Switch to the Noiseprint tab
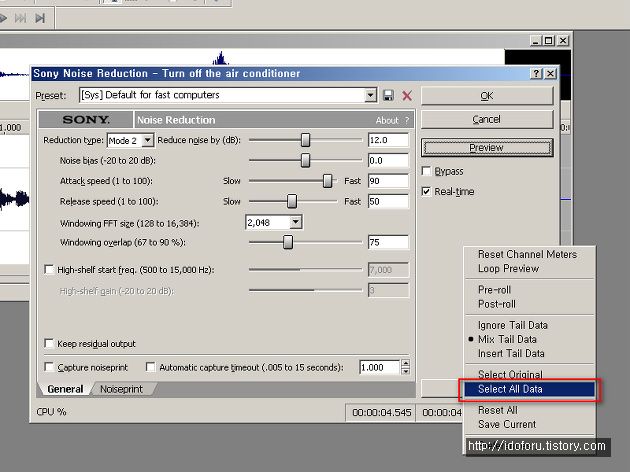 pos(121,389)
